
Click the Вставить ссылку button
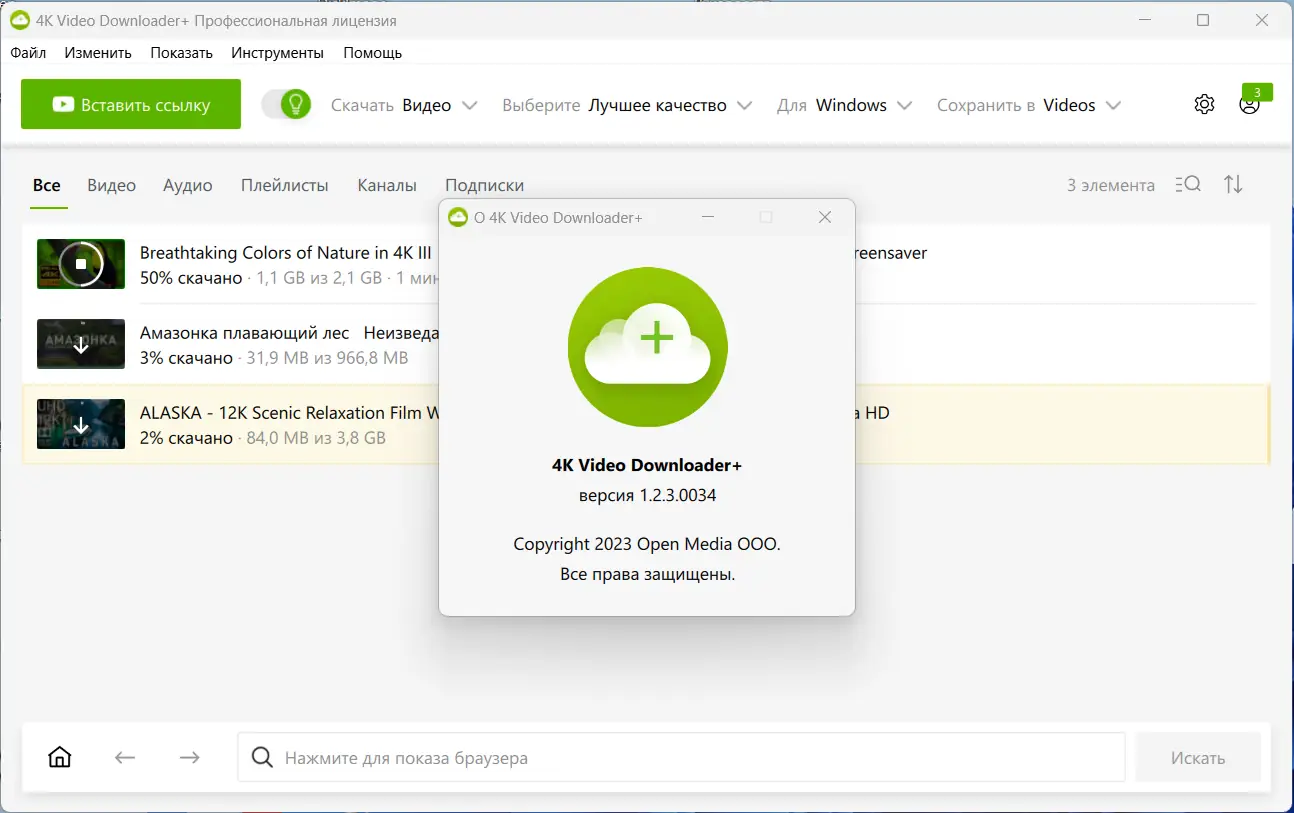click(x=130, y=103)
